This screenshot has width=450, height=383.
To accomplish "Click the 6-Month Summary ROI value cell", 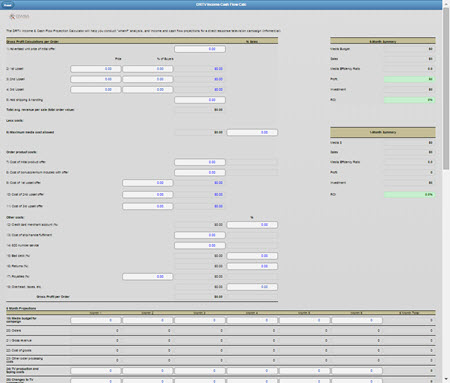I will 409,100.
